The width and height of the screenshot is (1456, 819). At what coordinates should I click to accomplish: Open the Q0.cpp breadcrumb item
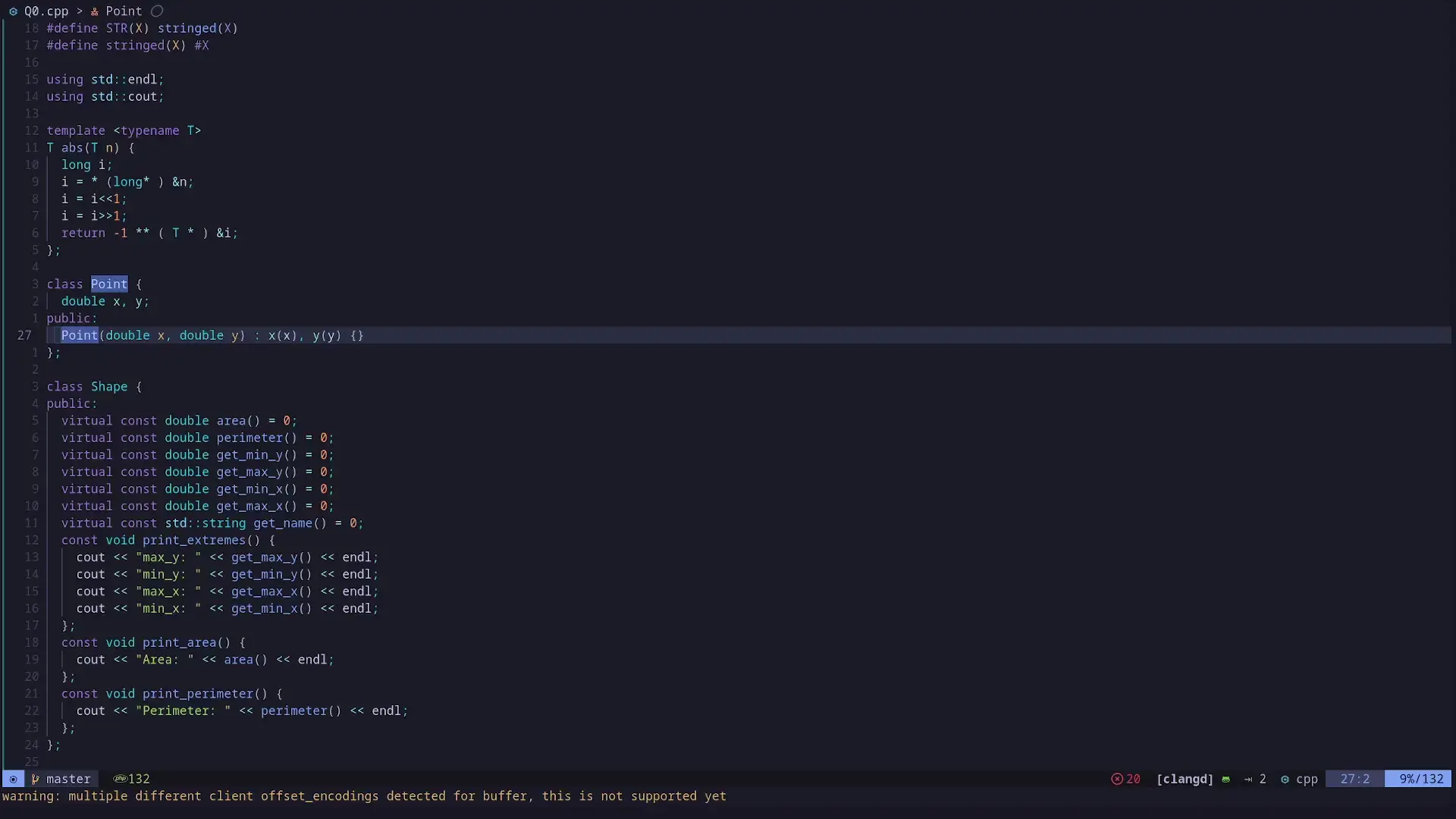point(46,11)
